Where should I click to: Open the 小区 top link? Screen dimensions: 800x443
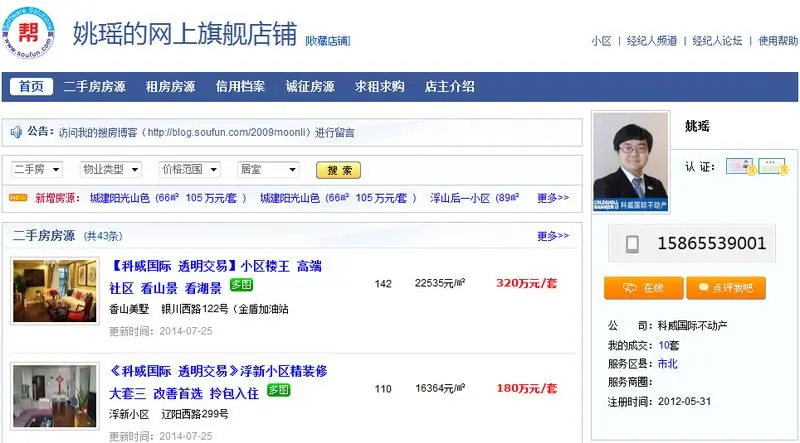(601, 41)
